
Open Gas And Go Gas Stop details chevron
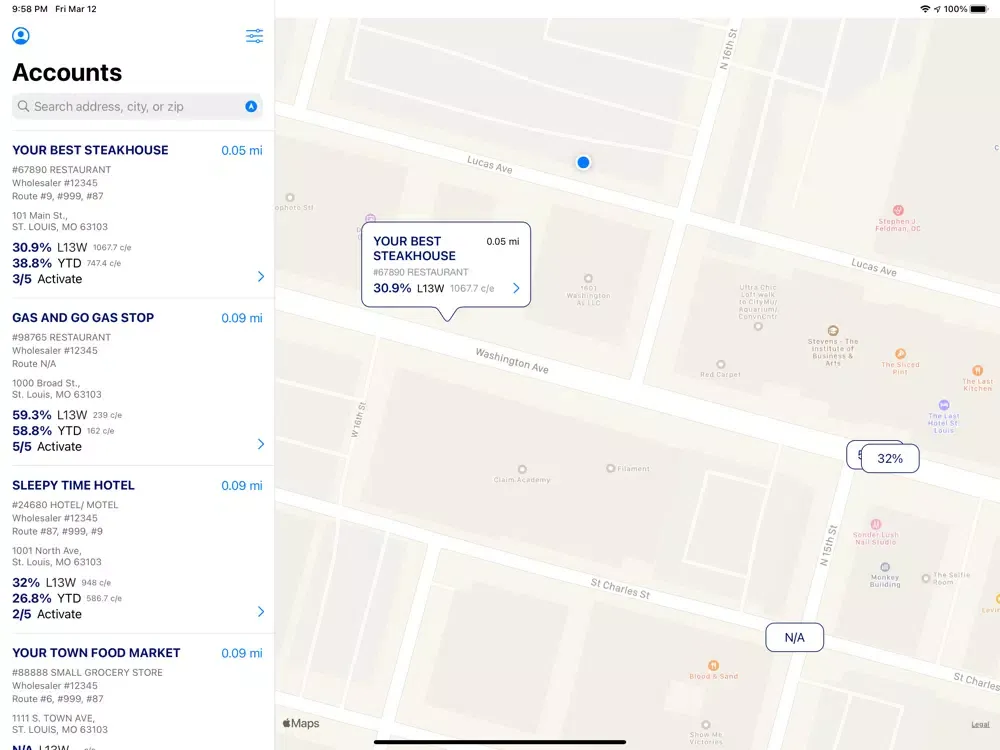(x=260, y=444)
